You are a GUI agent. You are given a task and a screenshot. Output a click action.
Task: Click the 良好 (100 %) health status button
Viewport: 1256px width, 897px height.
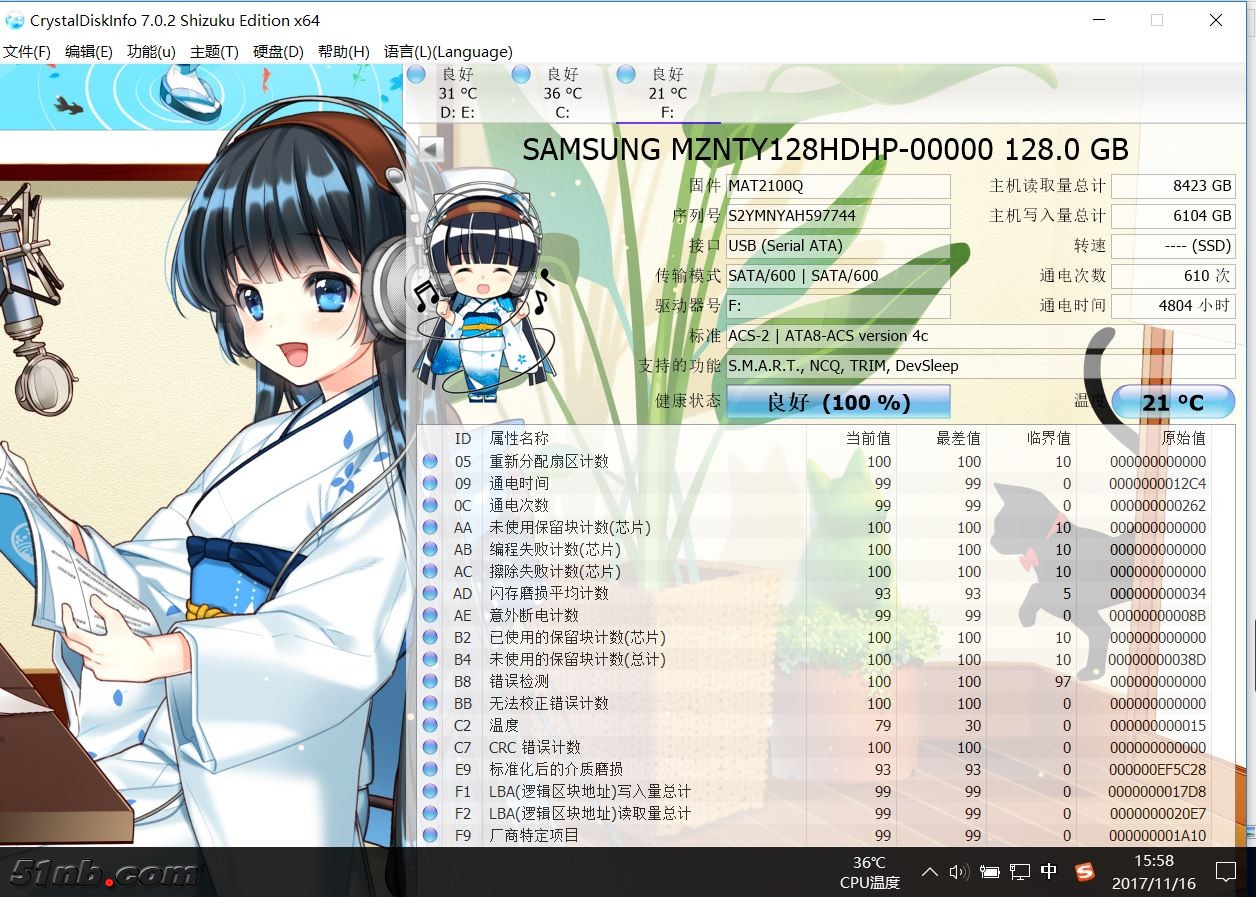coord(838,402)
